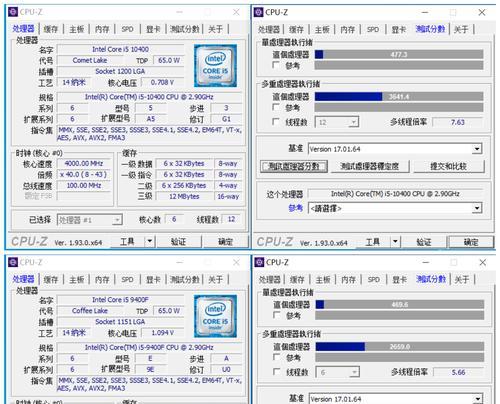The height and width of the screenshot is (404, 500).
Task: Tick the 參考 checkbox under the 2659.0 multi-thread bar
Action: [277, 357]
